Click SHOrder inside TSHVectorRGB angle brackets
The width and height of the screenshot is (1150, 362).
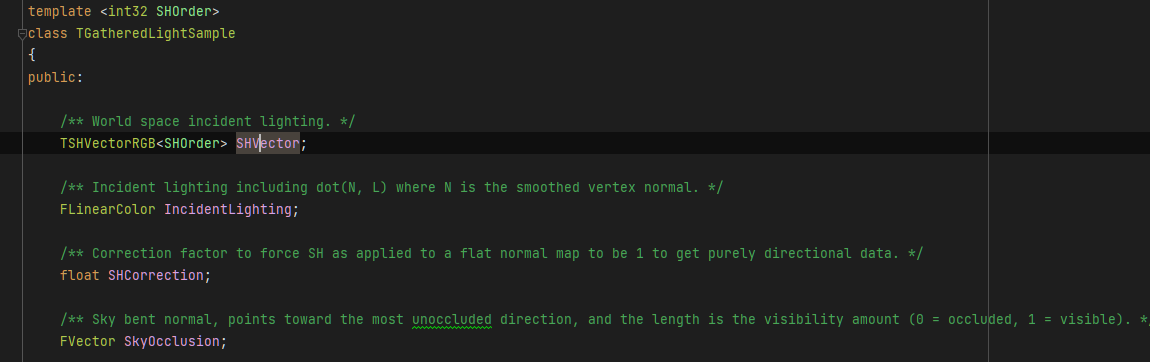[x=192, y=144]
